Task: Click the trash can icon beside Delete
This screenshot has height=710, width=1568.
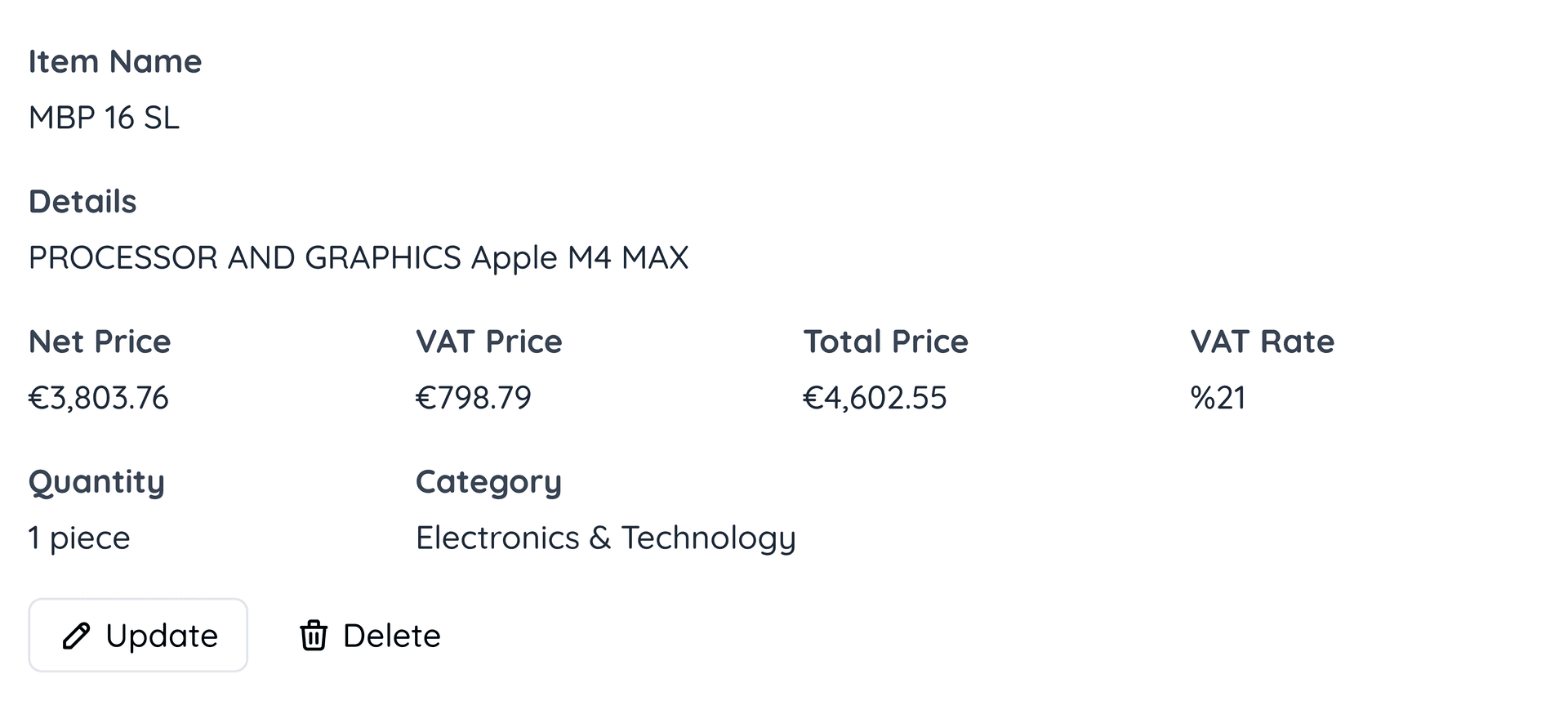Action: (314, 636)
